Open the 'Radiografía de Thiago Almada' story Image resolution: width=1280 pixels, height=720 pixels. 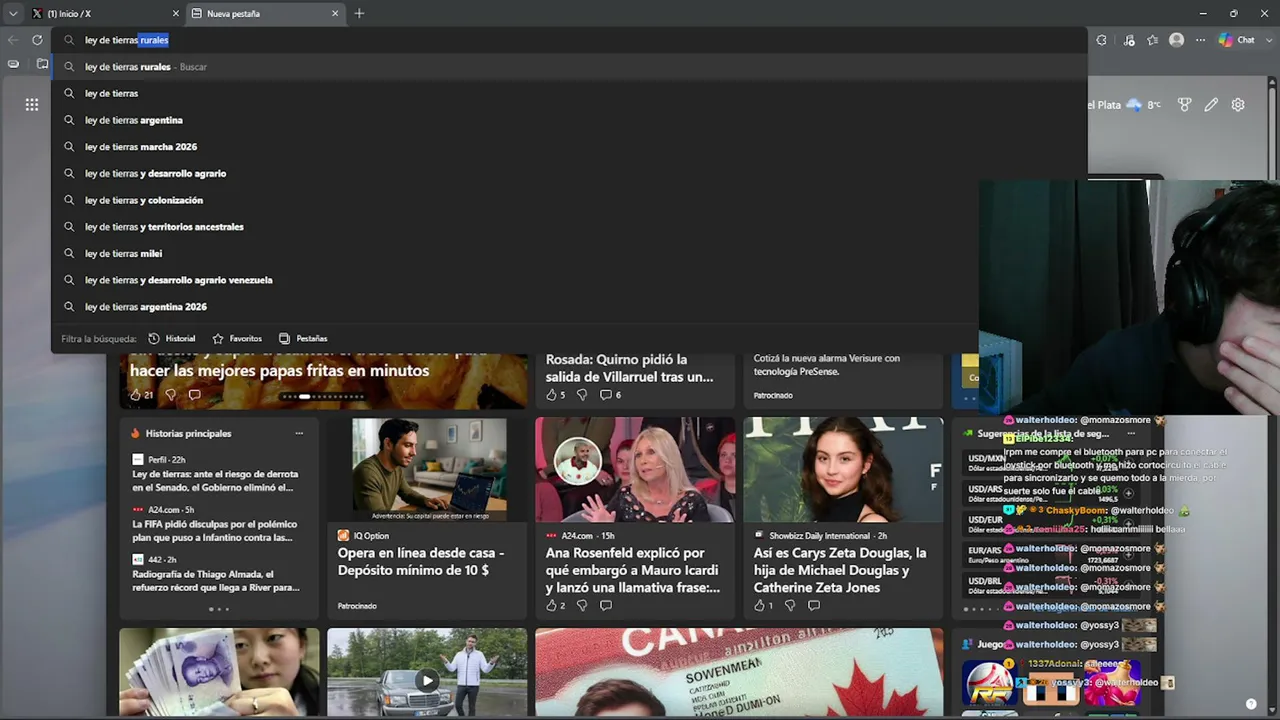[x=215, y=581]
